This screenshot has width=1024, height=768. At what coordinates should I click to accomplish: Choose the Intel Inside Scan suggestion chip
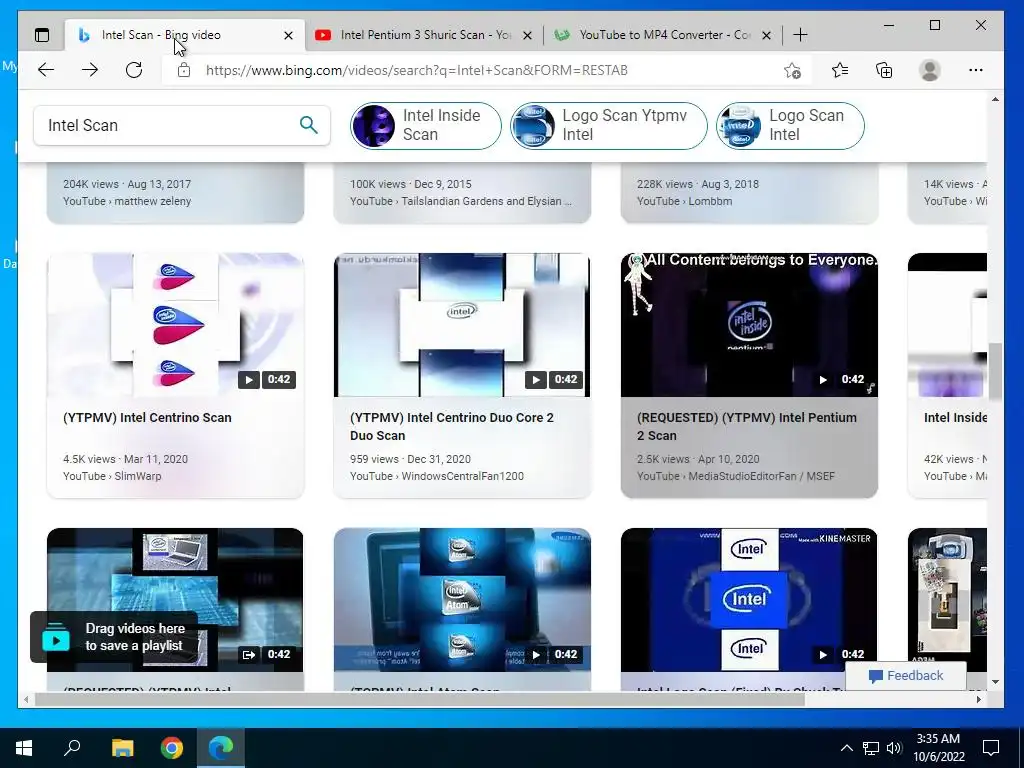[425, 125]
